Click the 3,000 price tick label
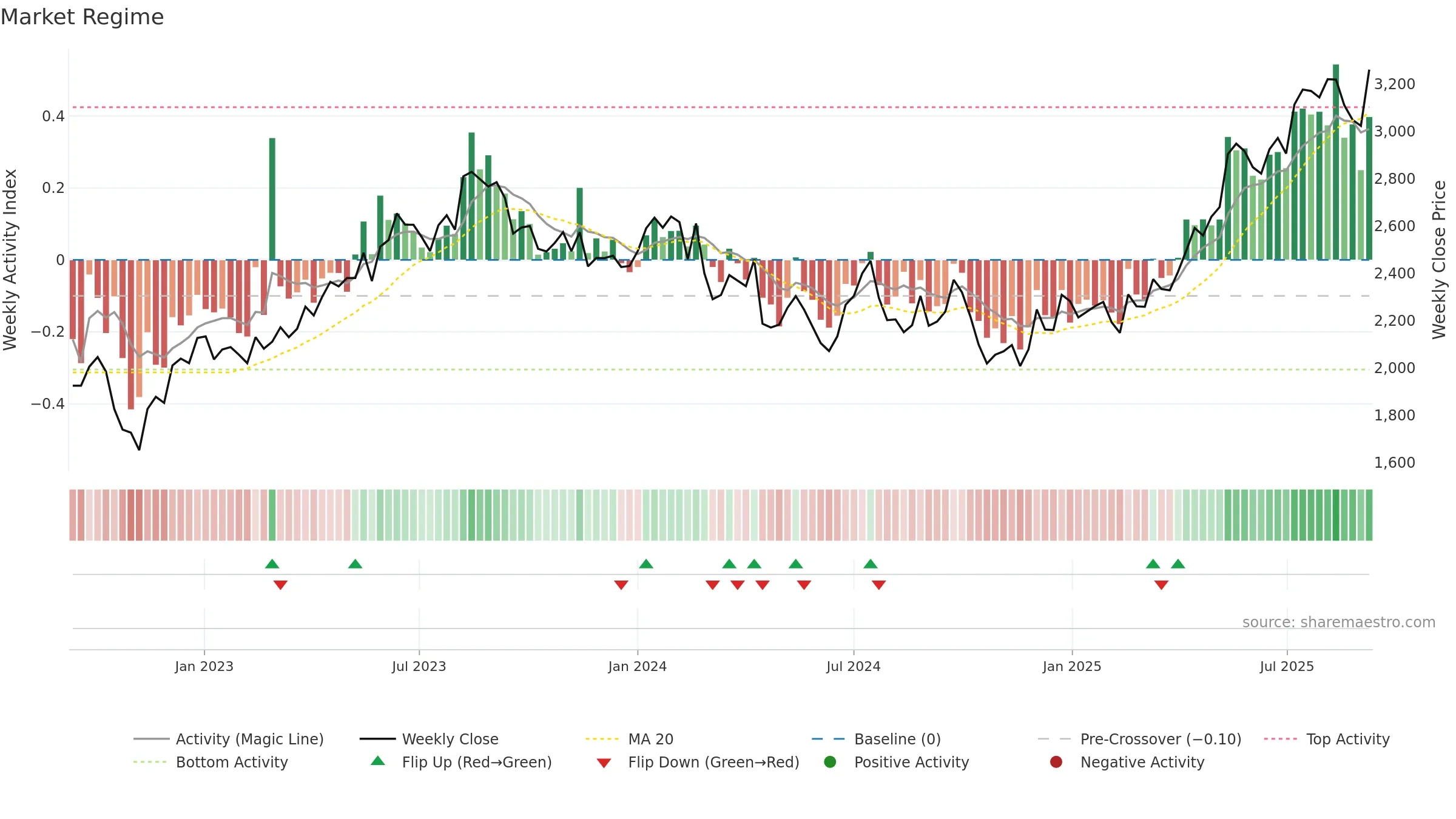Screen dimensions: 1456x819 [1395, 131]
